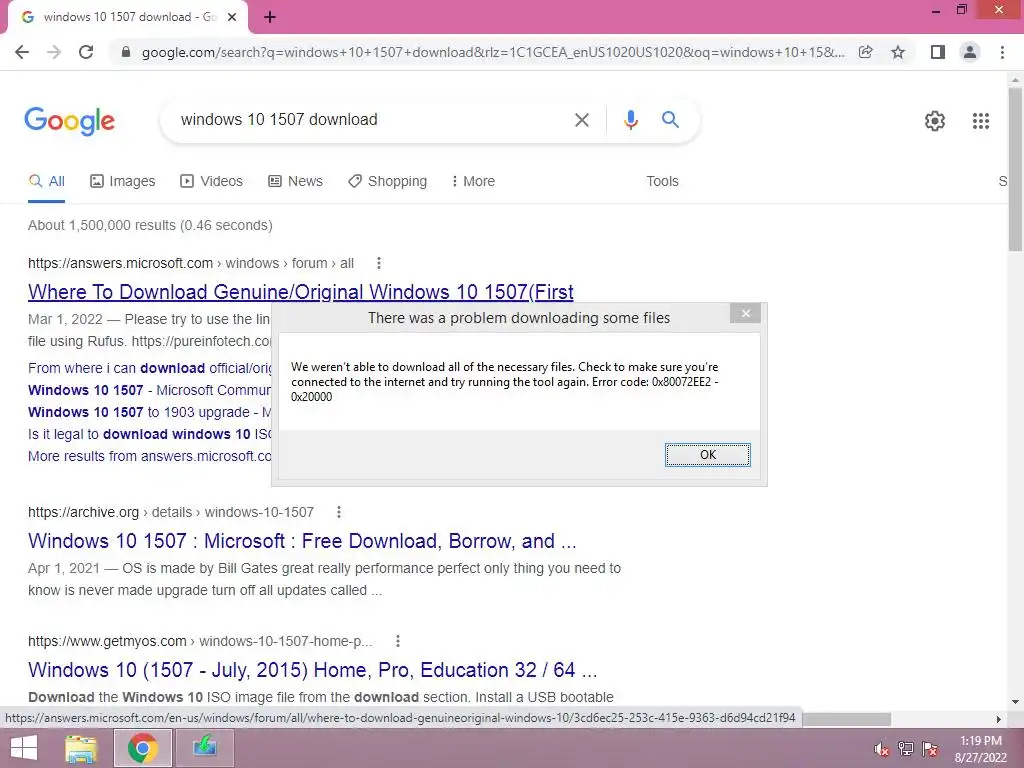This screenshot has width=1024, height=768.
Task: Start voice search with the microphone icon
Action: click(x=630, y=120)
